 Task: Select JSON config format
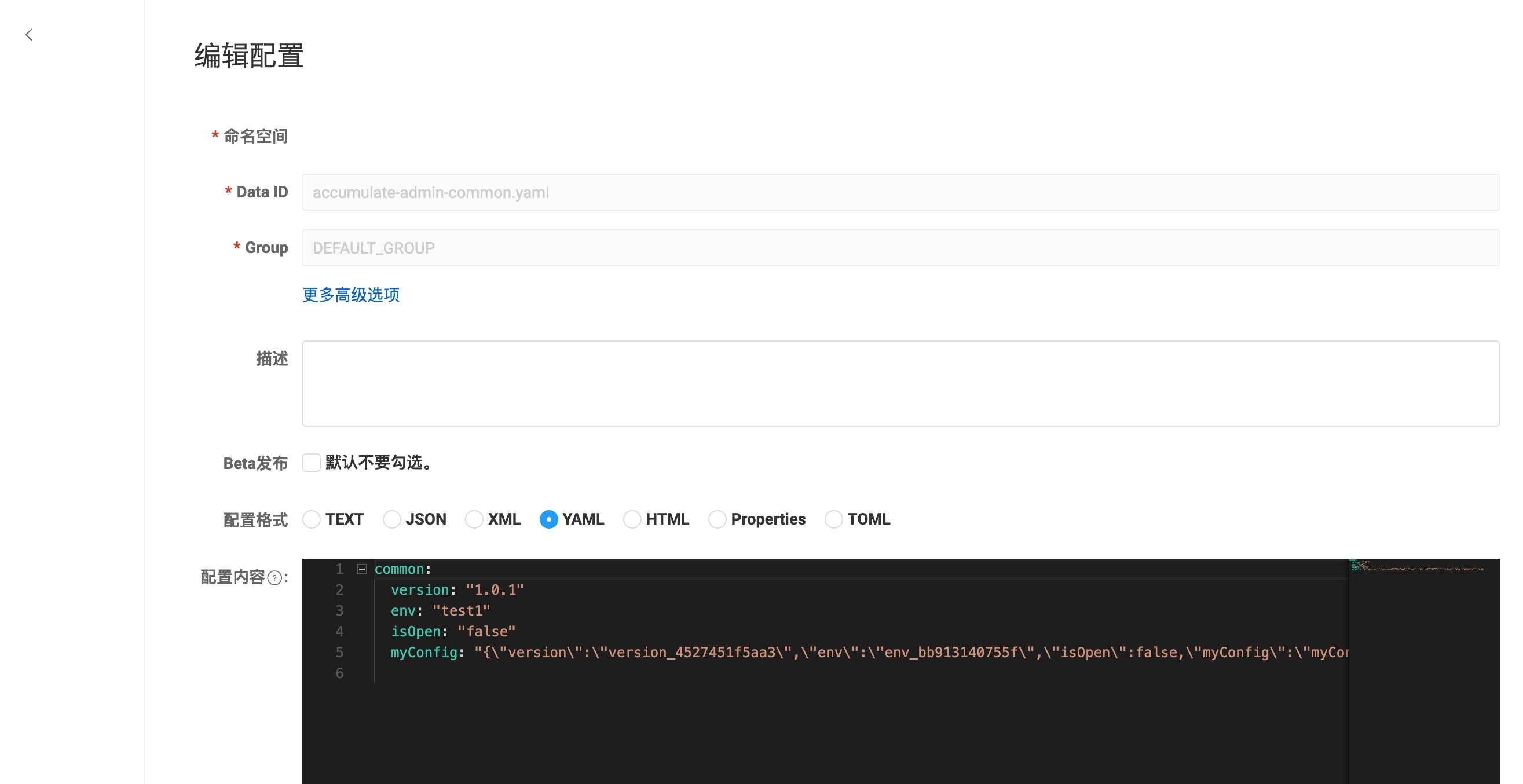pos(392,519)
